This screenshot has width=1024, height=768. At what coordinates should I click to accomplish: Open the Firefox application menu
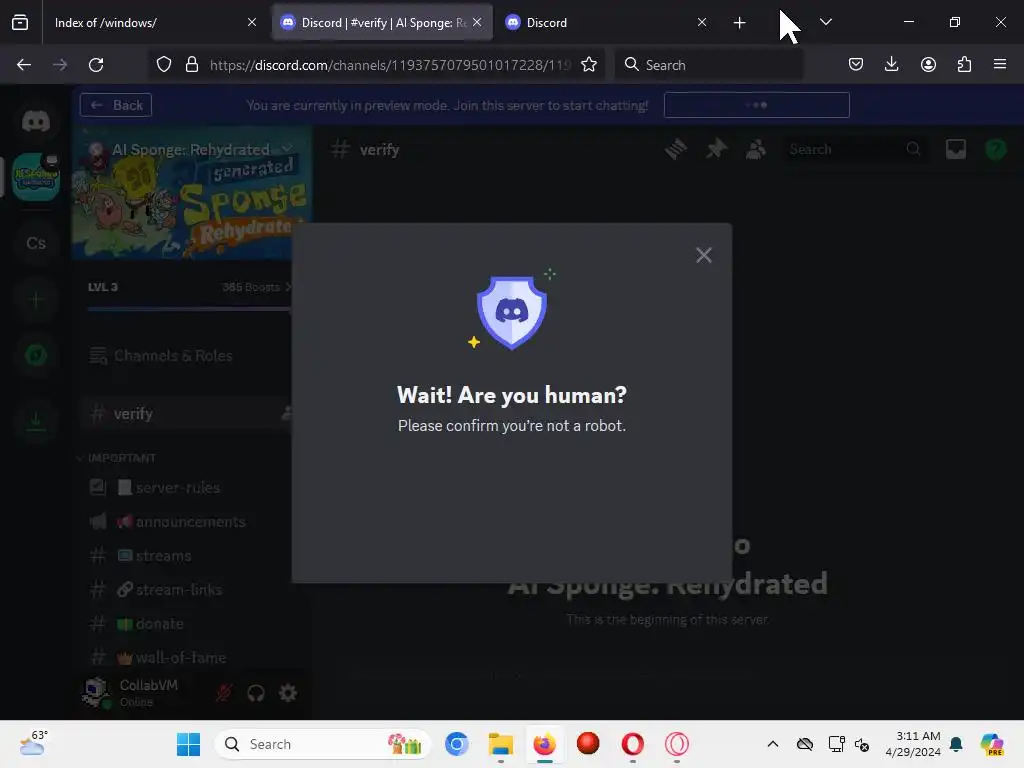click(x=1000, y=65)
